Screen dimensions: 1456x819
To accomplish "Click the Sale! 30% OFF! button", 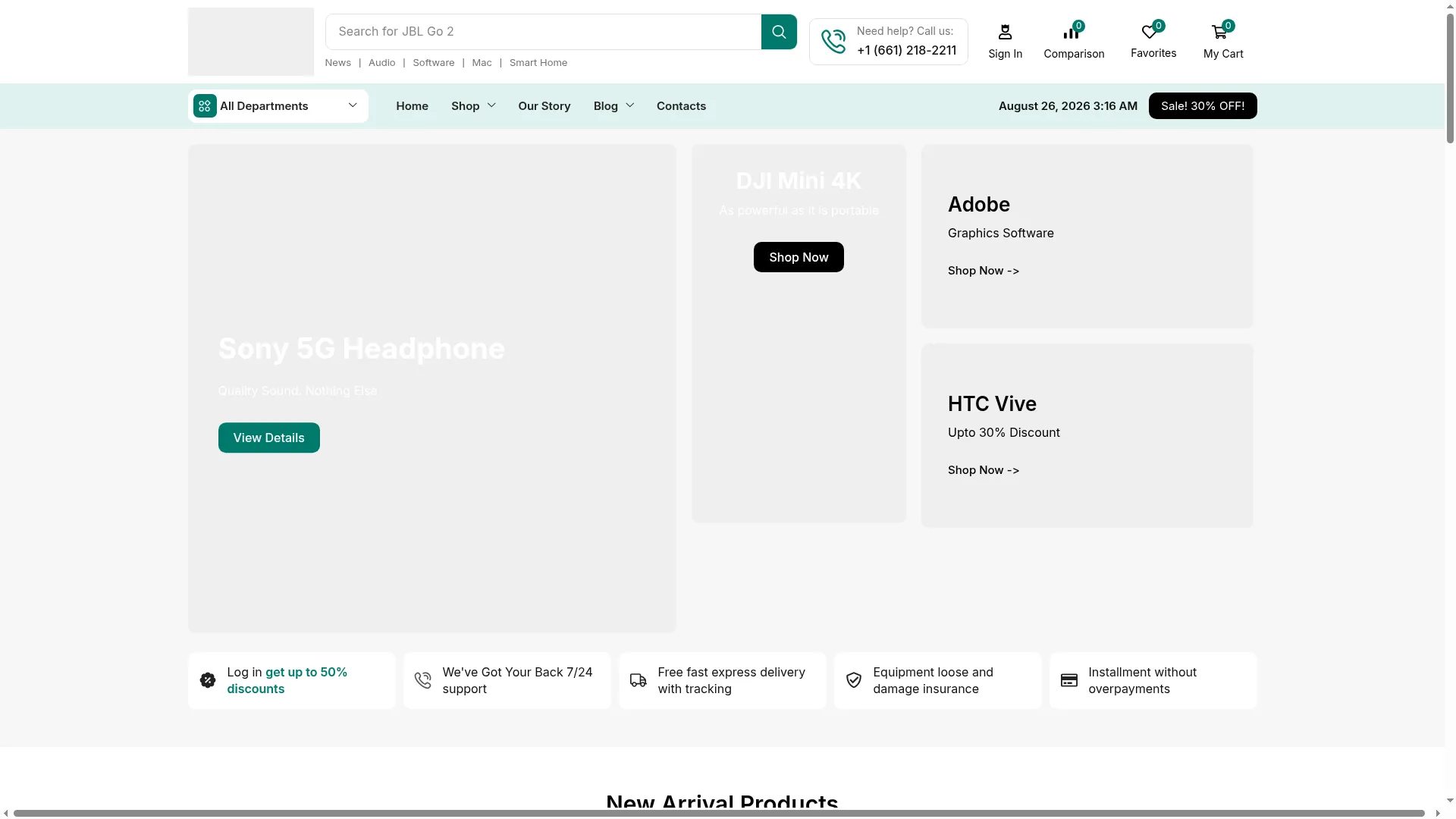I will pyautogui.click(x=1203, y=106).
